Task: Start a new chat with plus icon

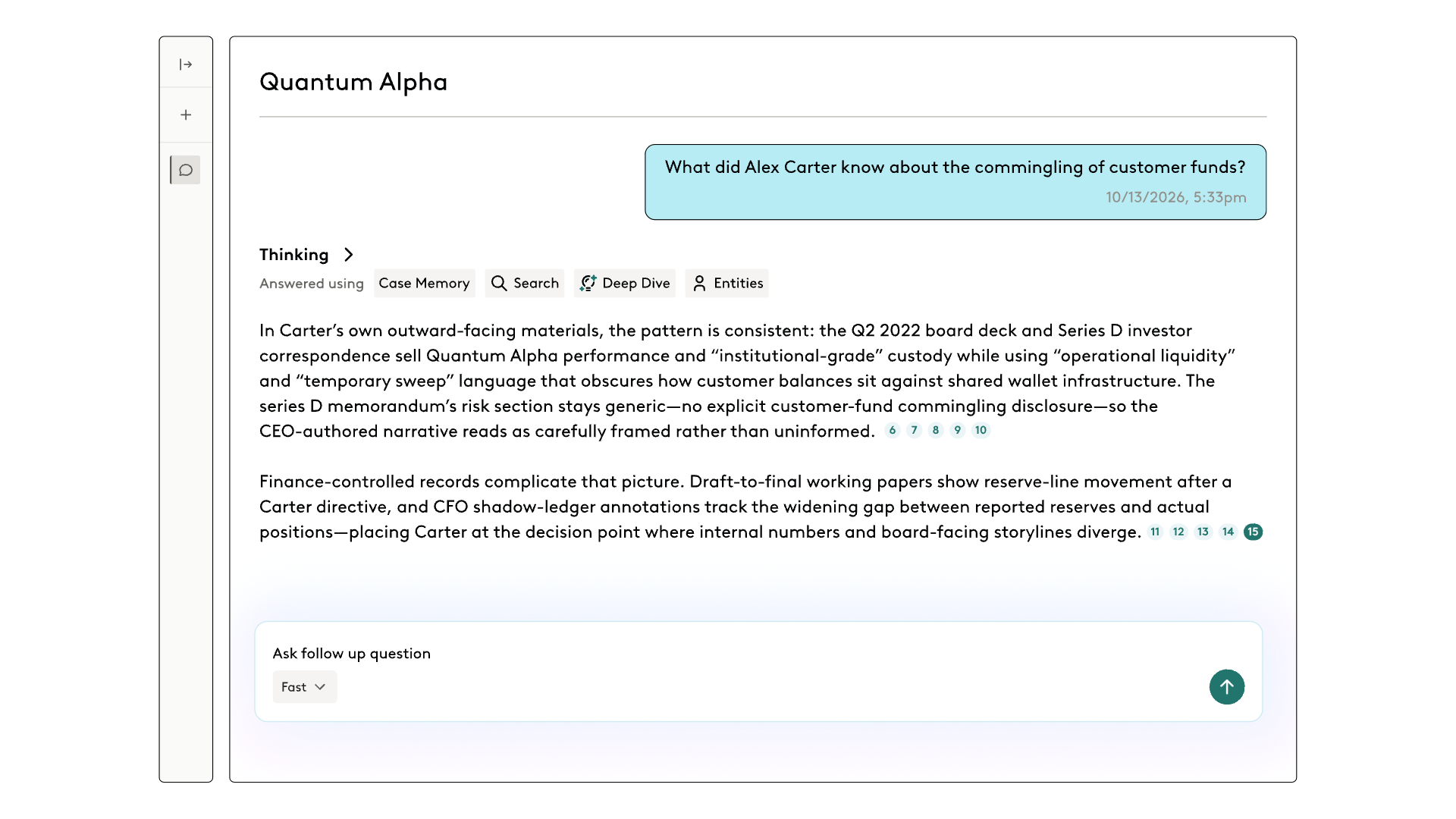Action: 186,115
